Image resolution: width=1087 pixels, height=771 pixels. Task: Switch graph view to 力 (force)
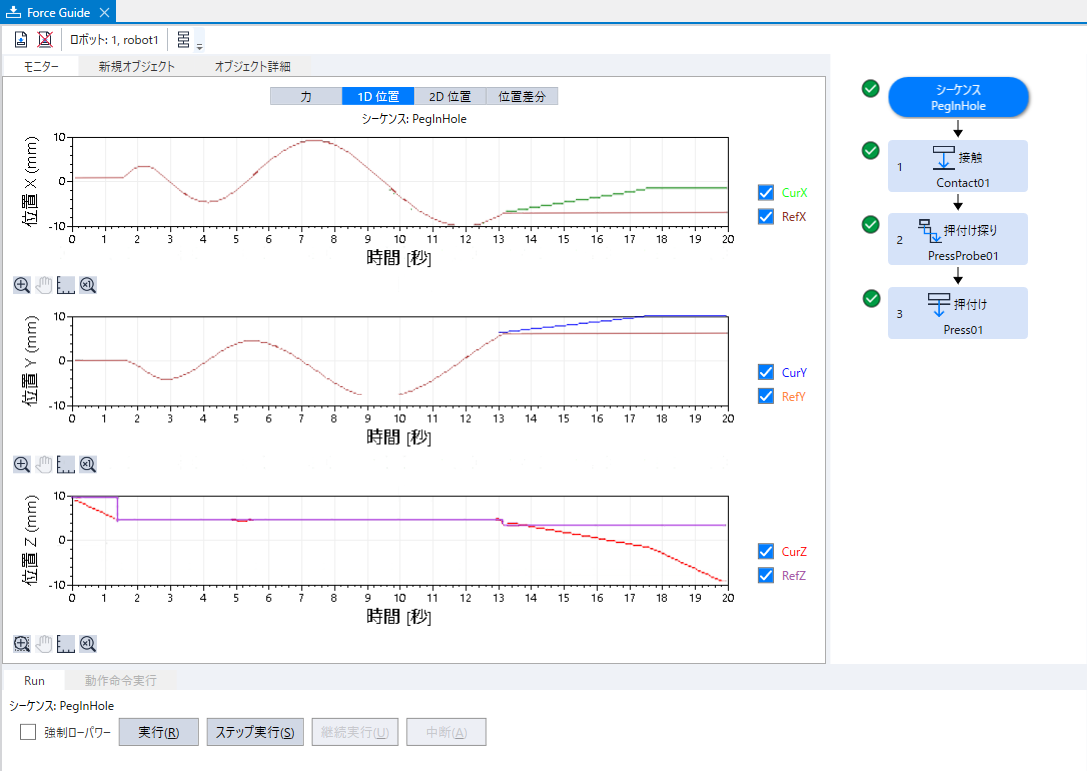(305, 96)
